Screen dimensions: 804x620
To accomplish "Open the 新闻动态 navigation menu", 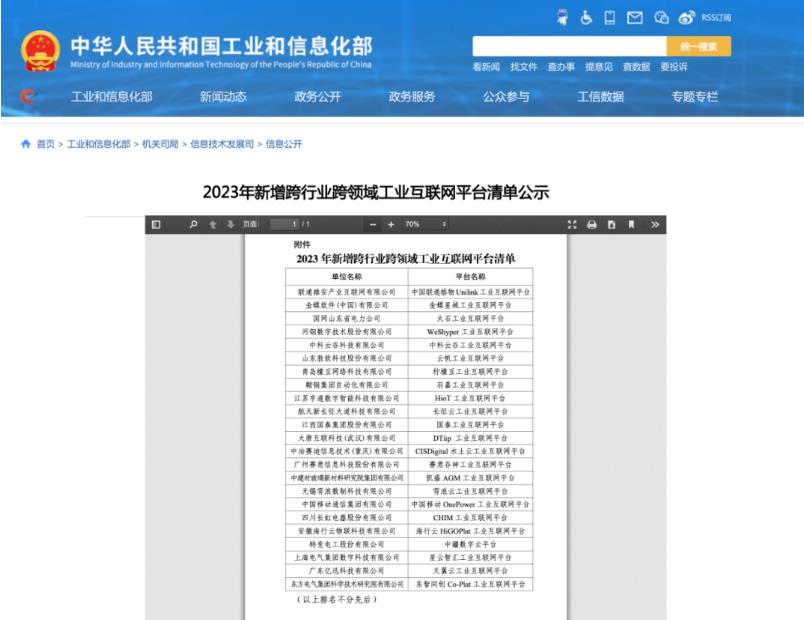I will coord(223,96).
